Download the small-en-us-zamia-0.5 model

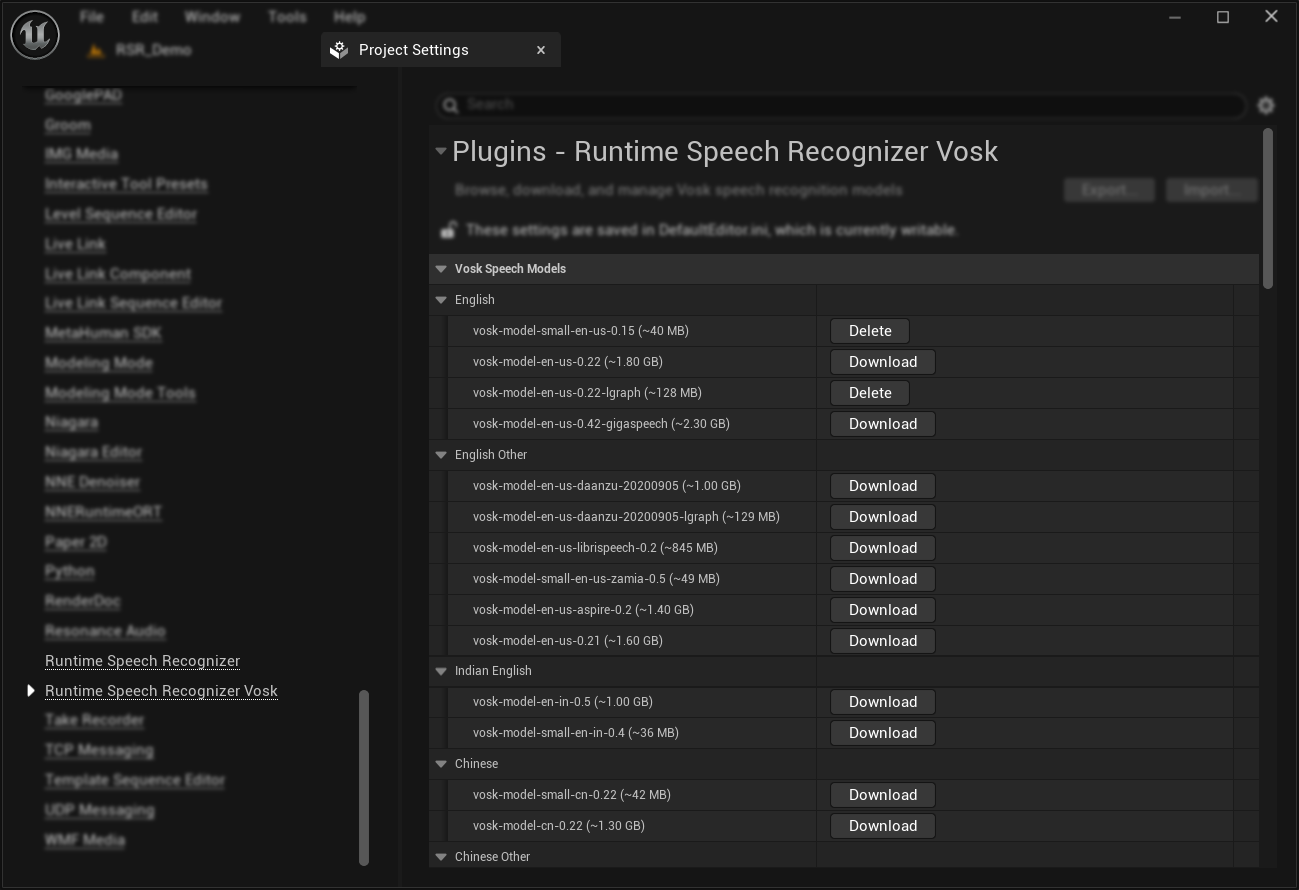click(883, 579)
